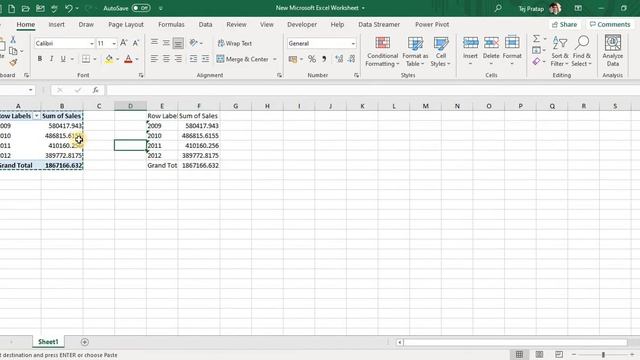Open Merge & Center dropdown arrow
The height and width of the screenshot is (360, 640).
[x=275, y=59]
